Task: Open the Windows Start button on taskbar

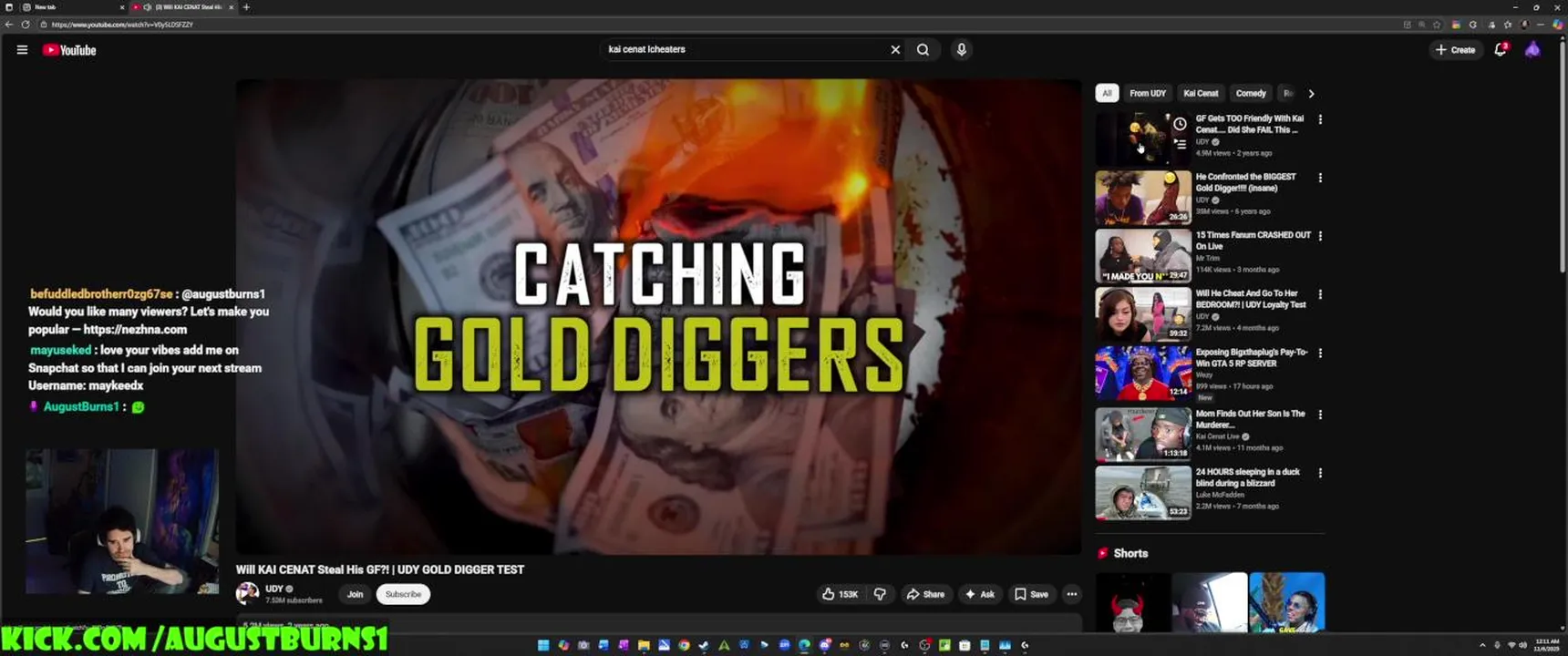Action: (543, 645)
